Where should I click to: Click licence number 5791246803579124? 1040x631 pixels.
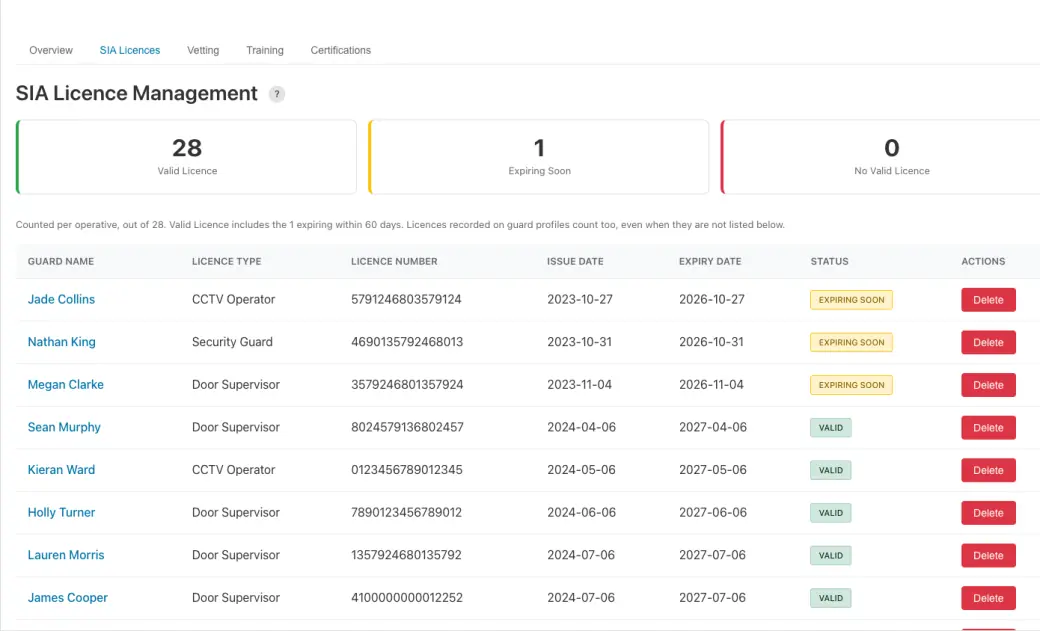(406, 299)
